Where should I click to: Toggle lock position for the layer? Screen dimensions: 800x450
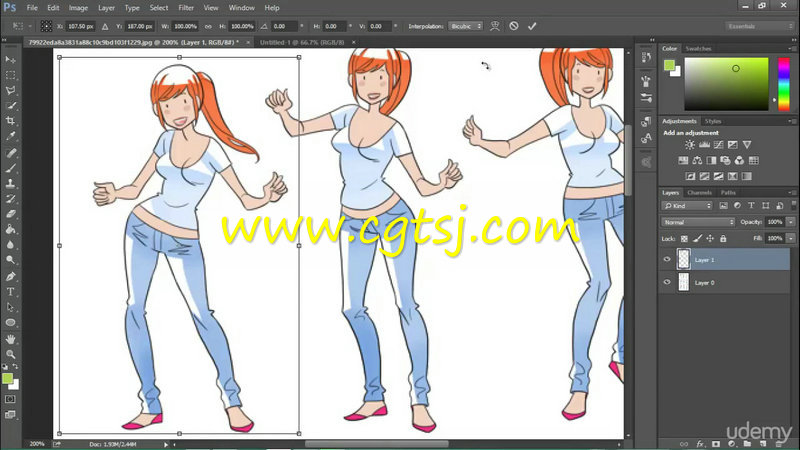point(710,238)
